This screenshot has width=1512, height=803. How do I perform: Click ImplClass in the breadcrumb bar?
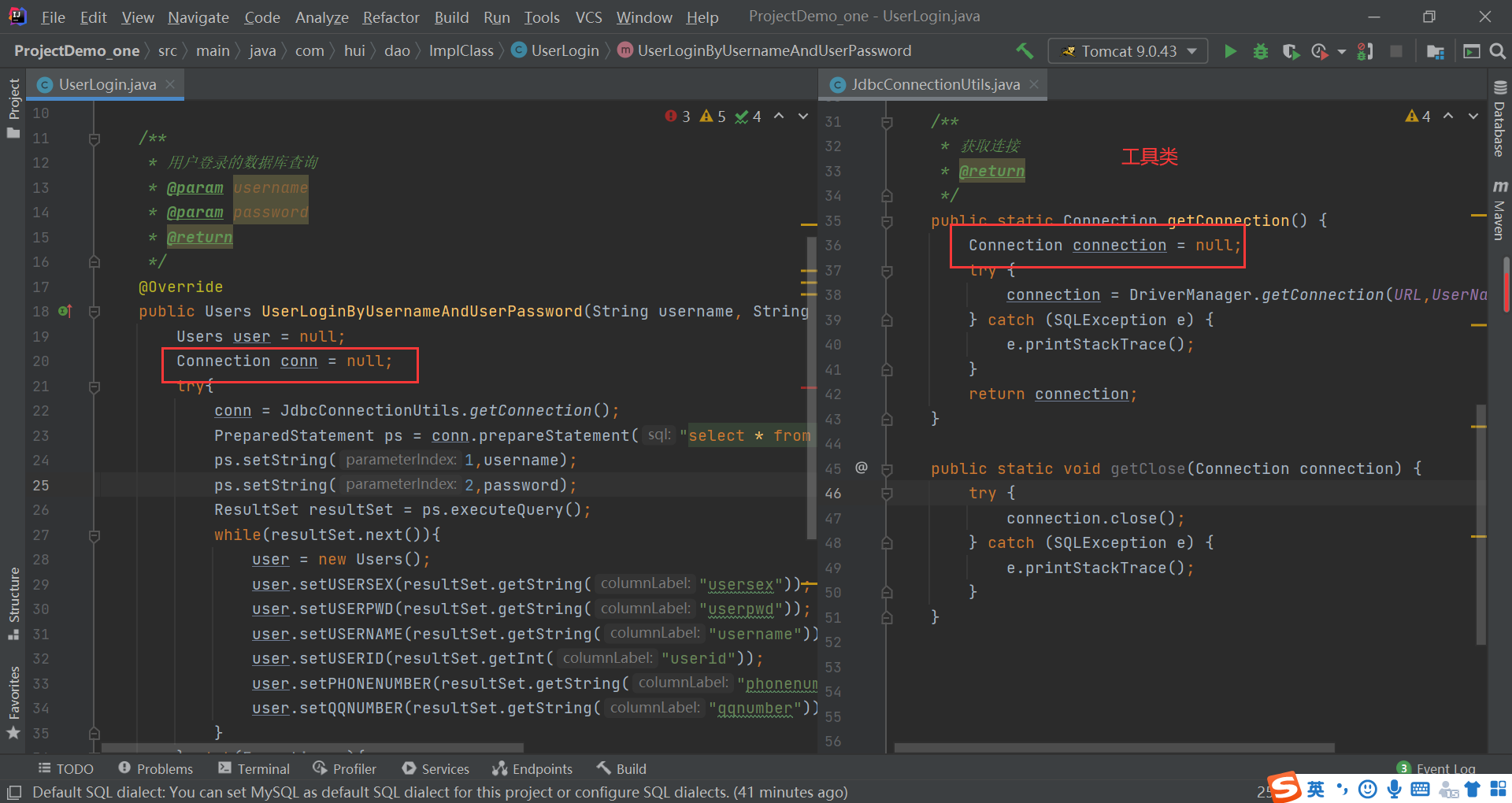click(x=461, y=51)
